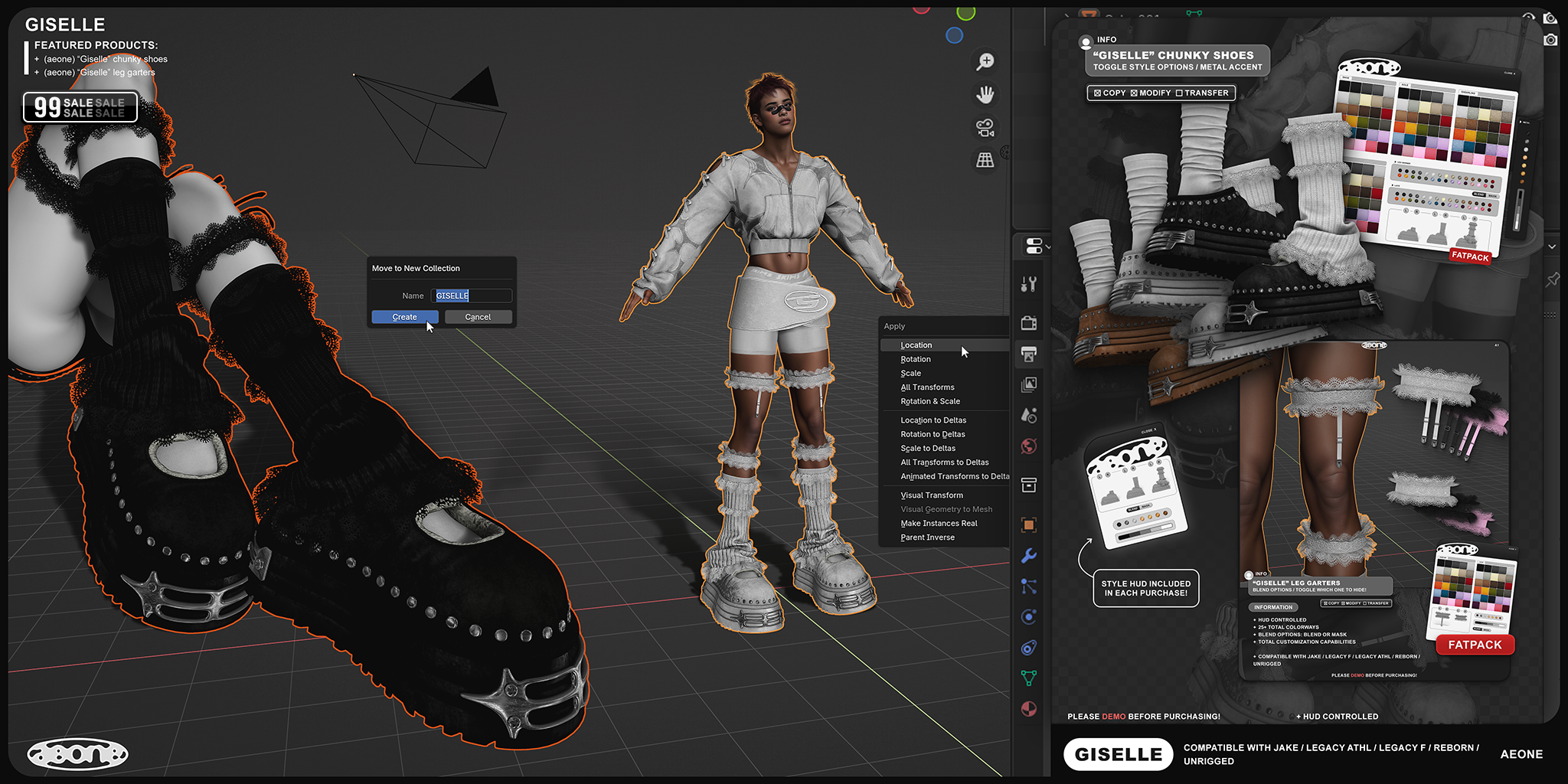Click the "PLEASE DEMO BEFORE PURCHASING!" text at bottom
Viewport: 1568px width, 784px height.
(1144, 717)
